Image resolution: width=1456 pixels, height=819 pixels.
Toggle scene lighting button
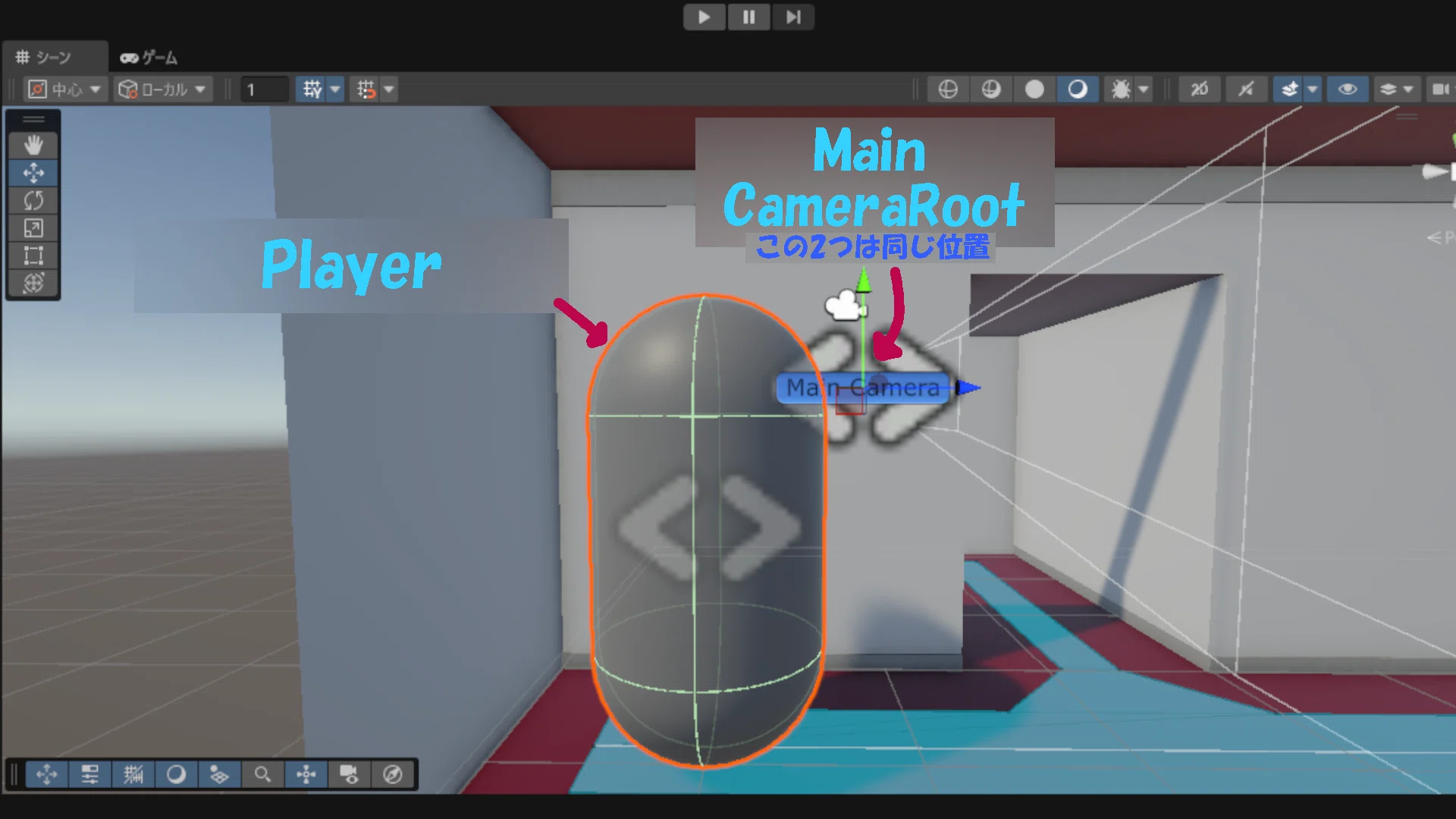point(1246,89)
